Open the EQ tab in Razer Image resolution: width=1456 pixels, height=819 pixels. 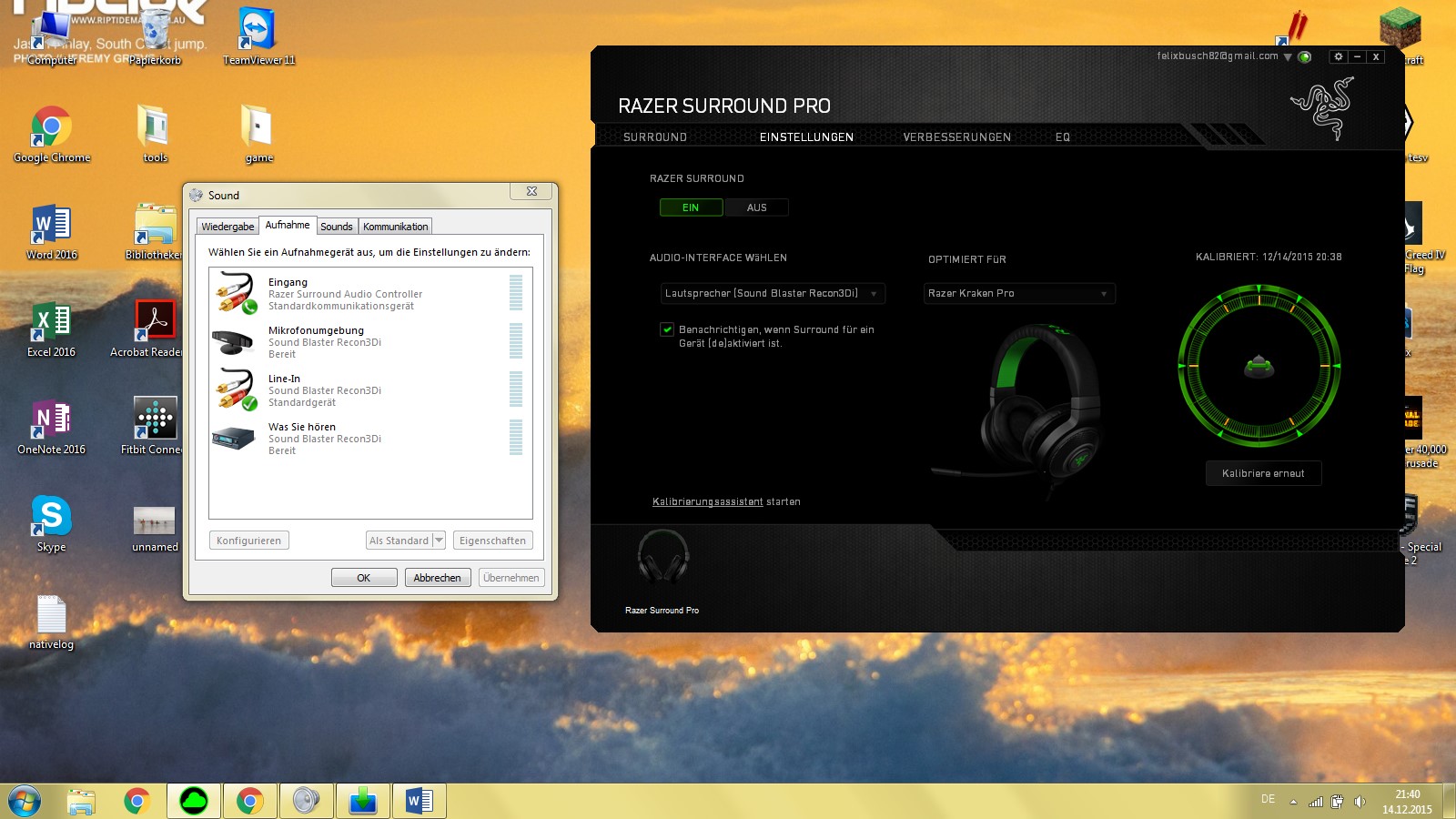pos(1063,137)
